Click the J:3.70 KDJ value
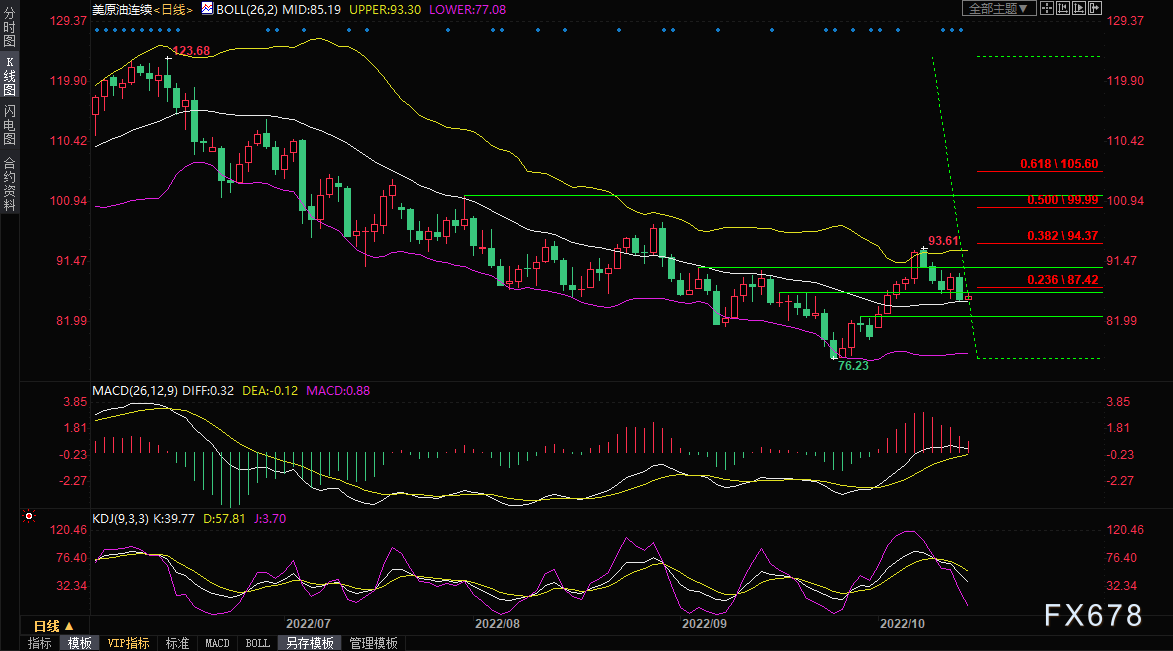Screen dimensions: 1173x651 [x=269, y=519]
